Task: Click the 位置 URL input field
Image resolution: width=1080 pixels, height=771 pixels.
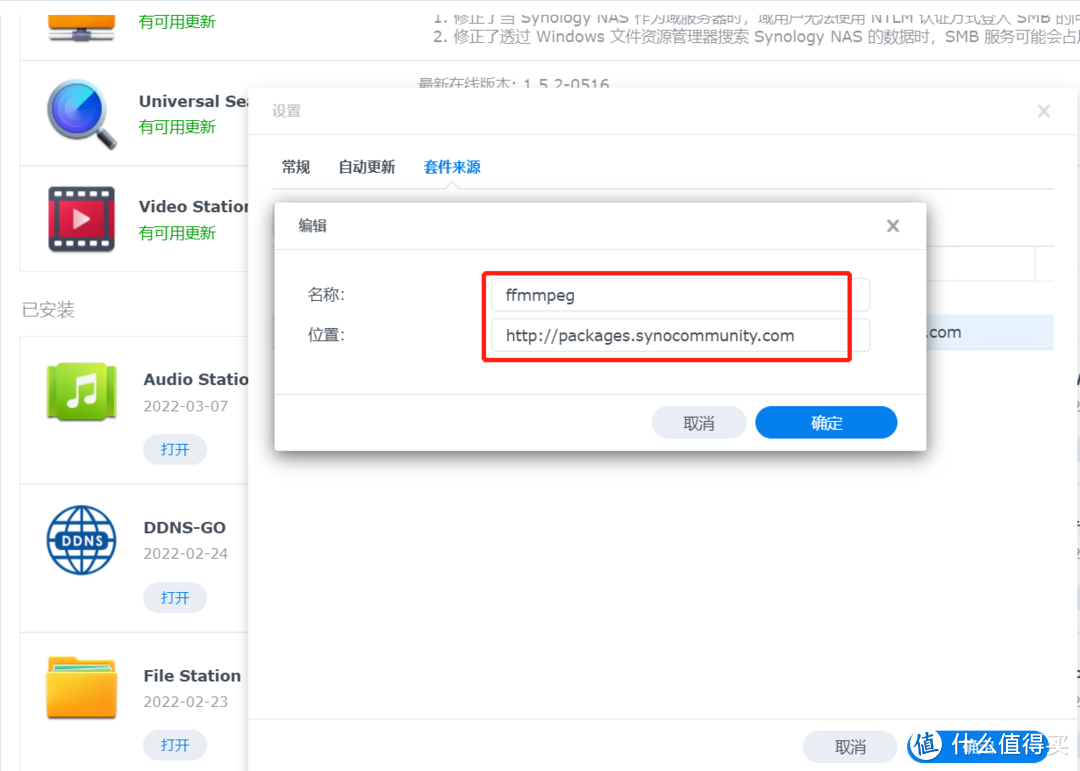Action: pyautogui.click(x=680, y=335)
